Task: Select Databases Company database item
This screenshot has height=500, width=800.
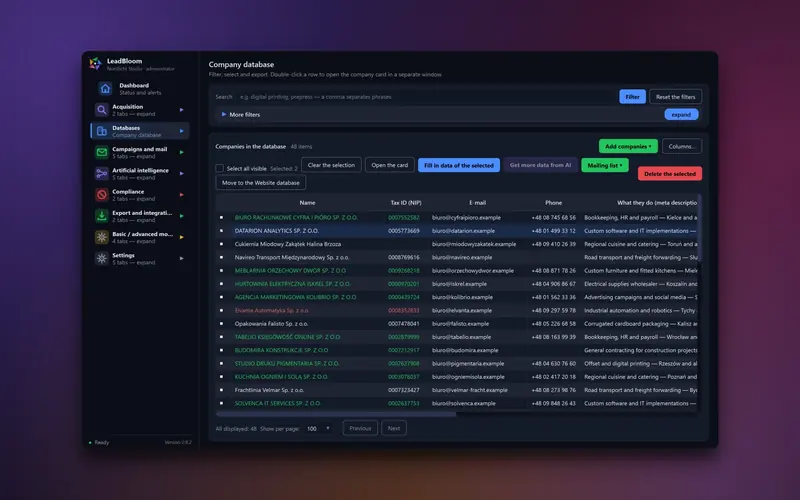Action: pyautogui.click(x=140, y=131)
